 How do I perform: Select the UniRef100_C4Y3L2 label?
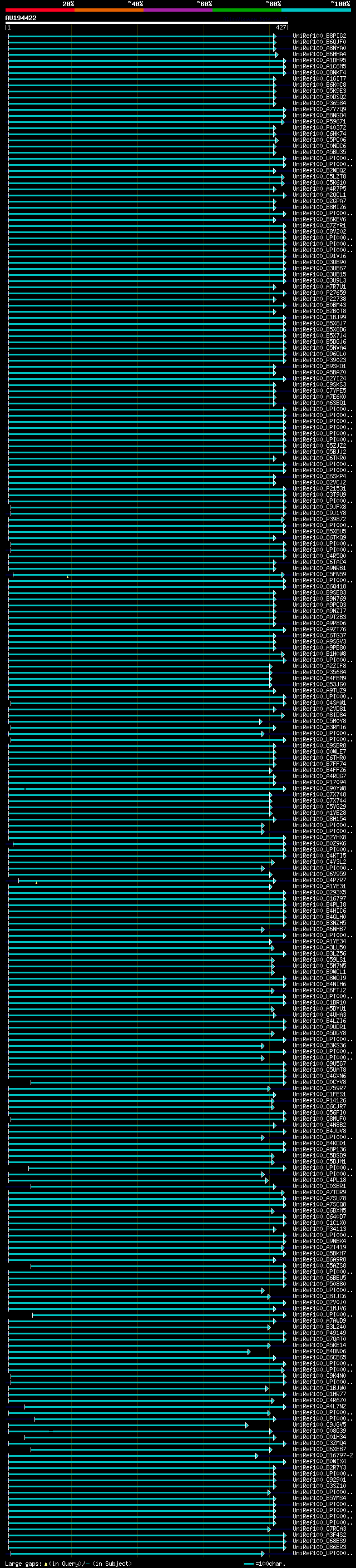[319, 861]
